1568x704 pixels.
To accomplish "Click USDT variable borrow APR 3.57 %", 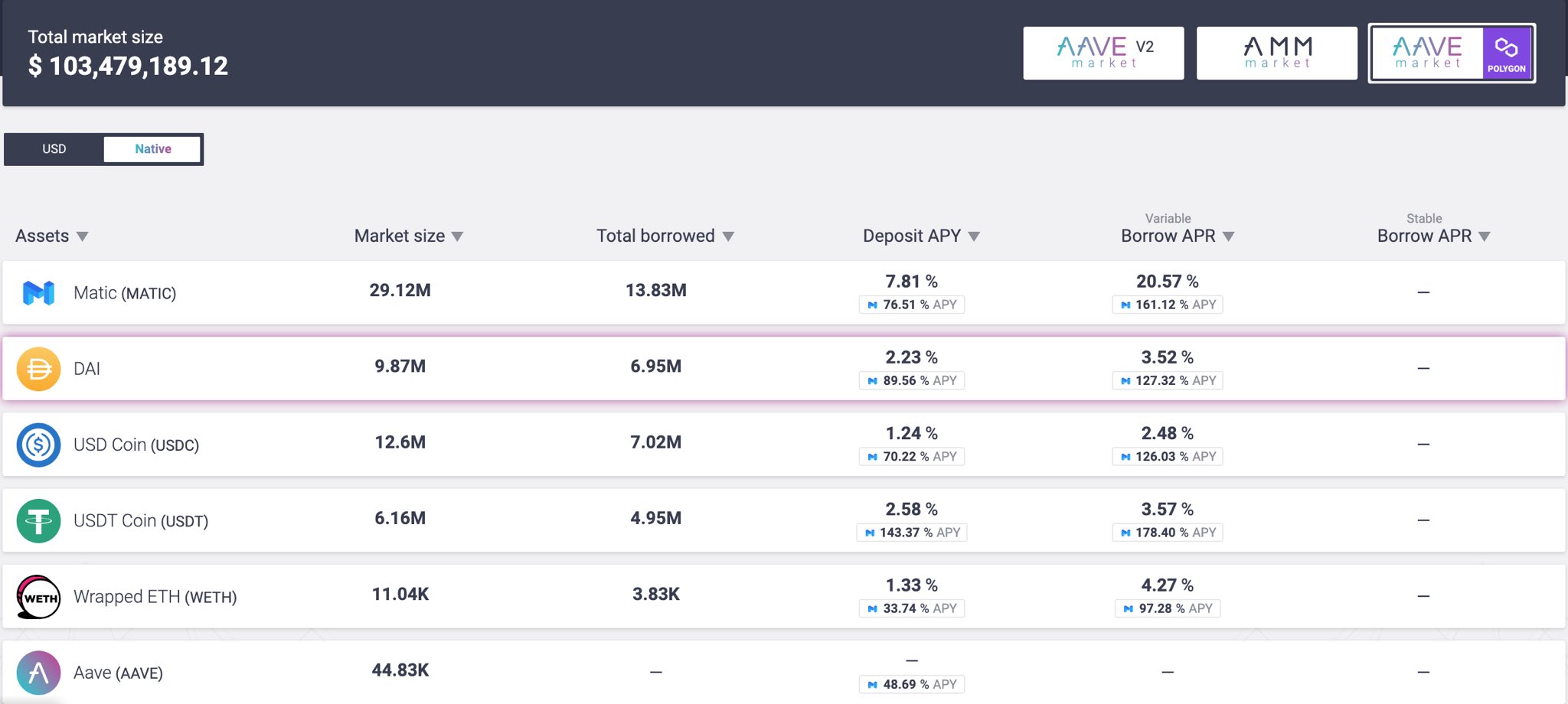I will 1167,509.
